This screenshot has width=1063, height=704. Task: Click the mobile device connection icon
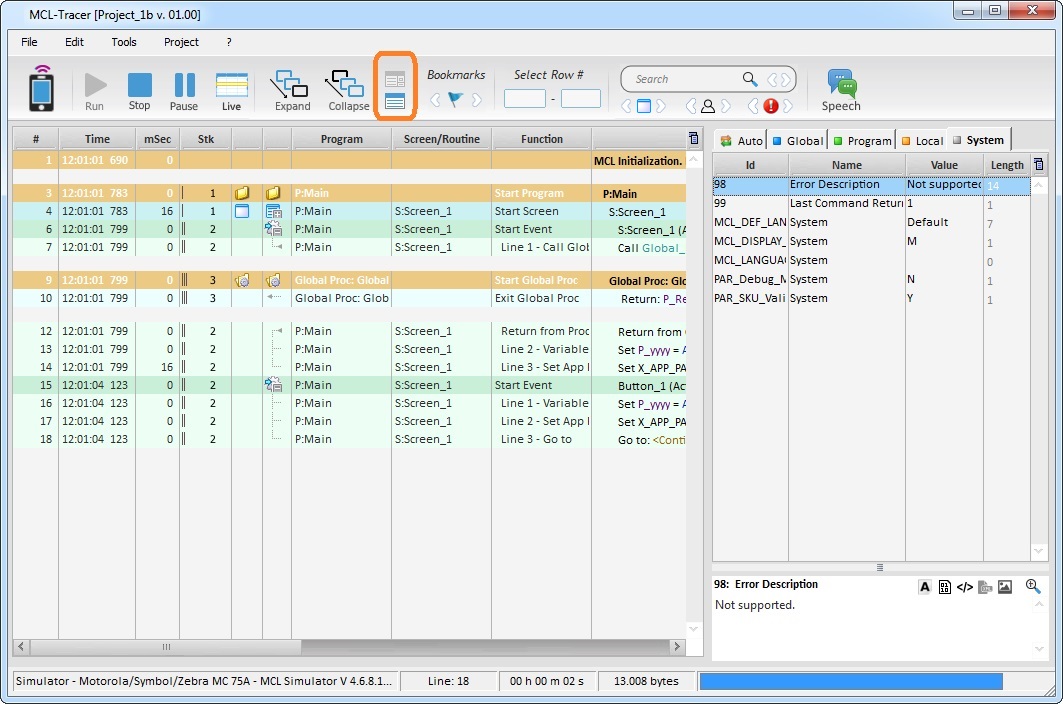[x=41, y=88]
